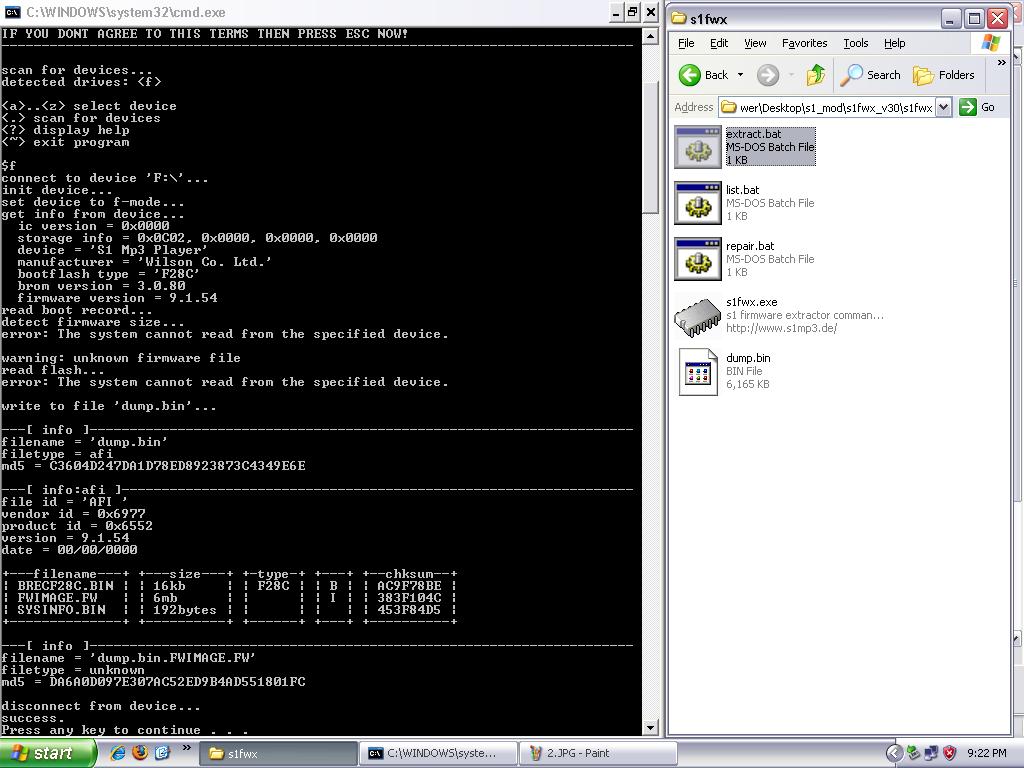
Task: Select the repair.bat batch file icon
Action: point(697,259)
